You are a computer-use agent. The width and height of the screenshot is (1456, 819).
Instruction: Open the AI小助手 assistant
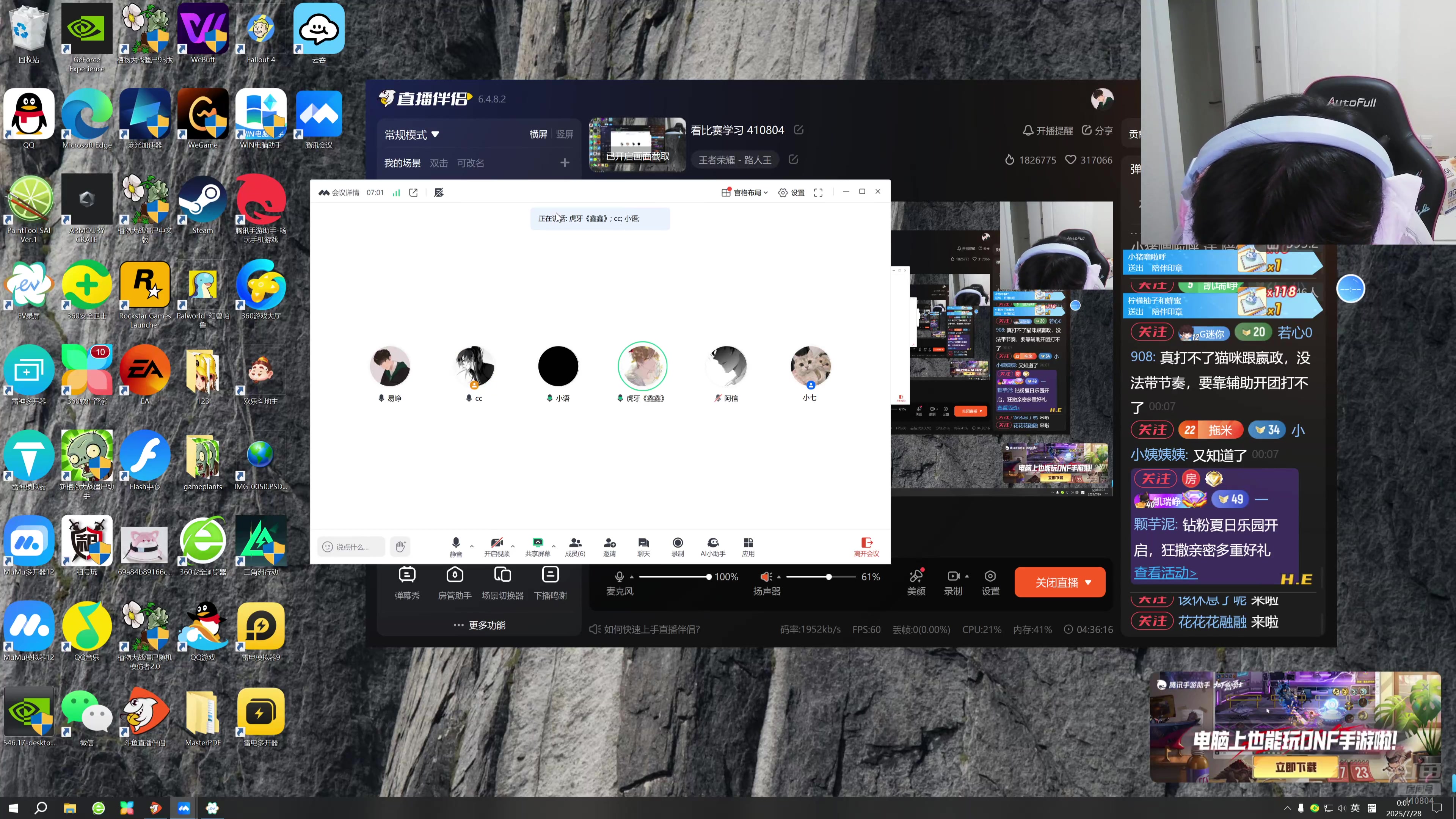713,546
